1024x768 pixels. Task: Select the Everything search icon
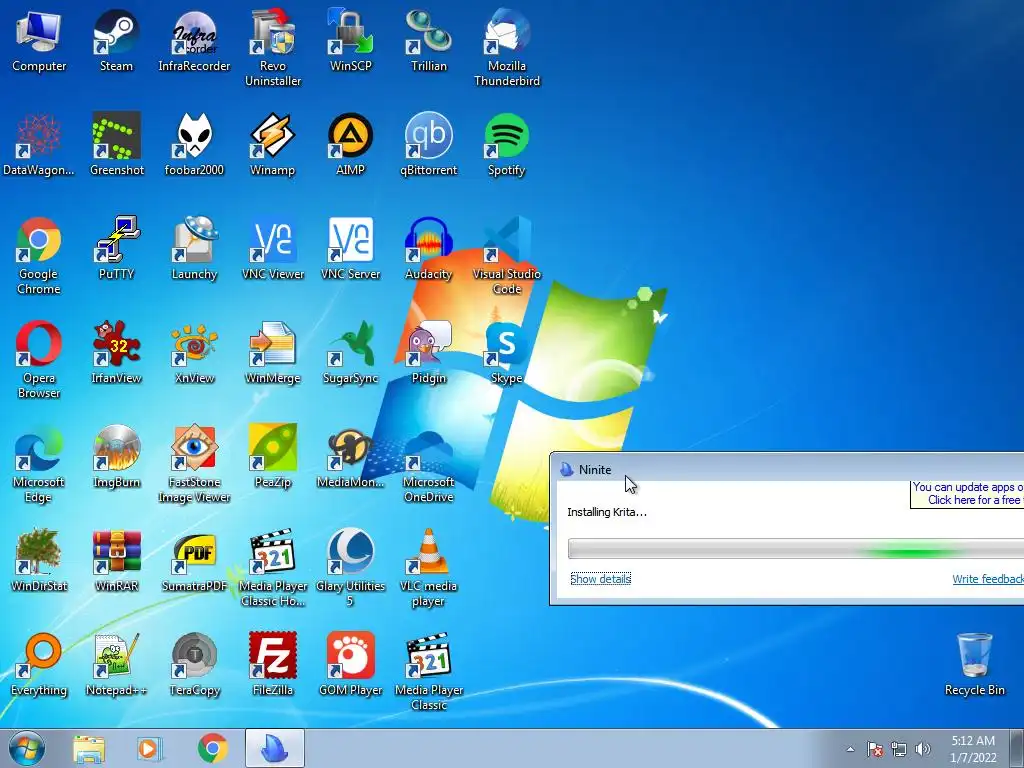click(39, 664)
